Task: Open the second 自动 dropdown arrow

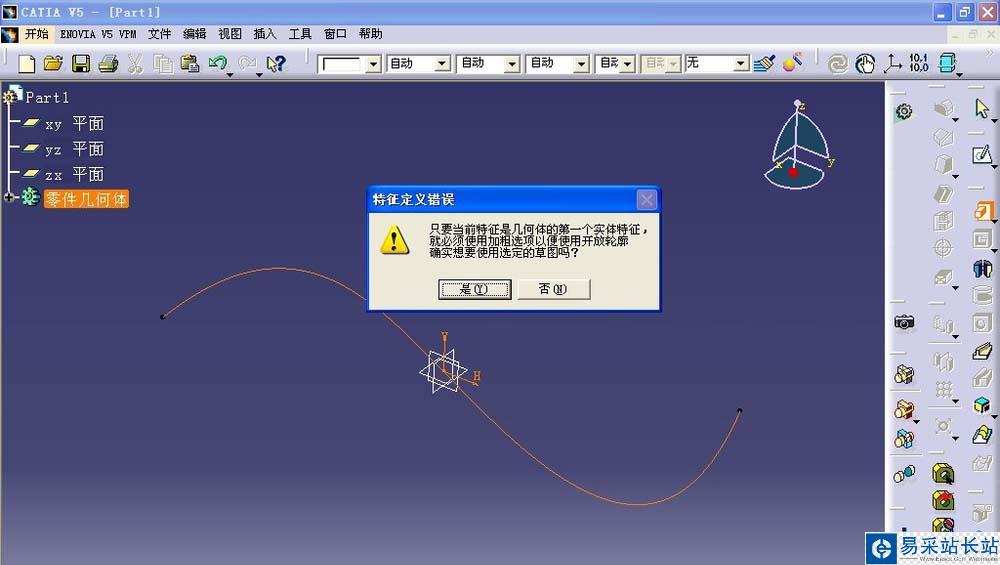Action: [512, 64]
